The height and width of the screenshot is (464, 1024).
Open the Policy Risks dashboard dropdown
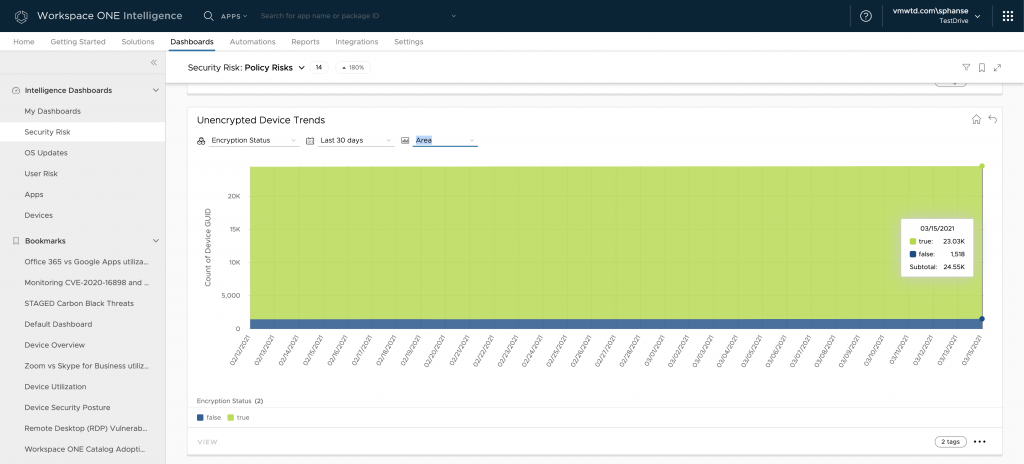(302, 67)
